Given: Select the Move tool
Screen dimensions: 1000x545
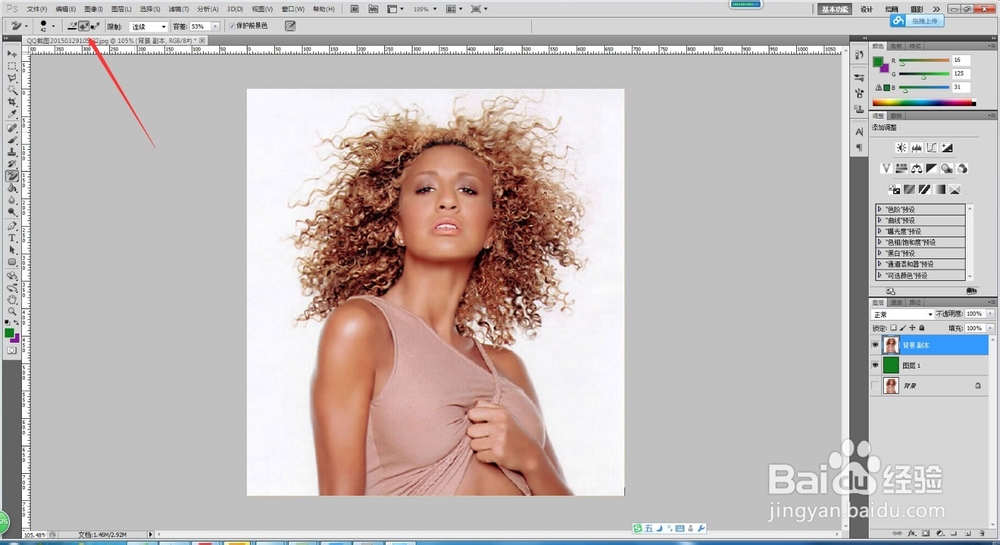Looking at the screenshot, I should pyautogui.click(x=11, y=54).
